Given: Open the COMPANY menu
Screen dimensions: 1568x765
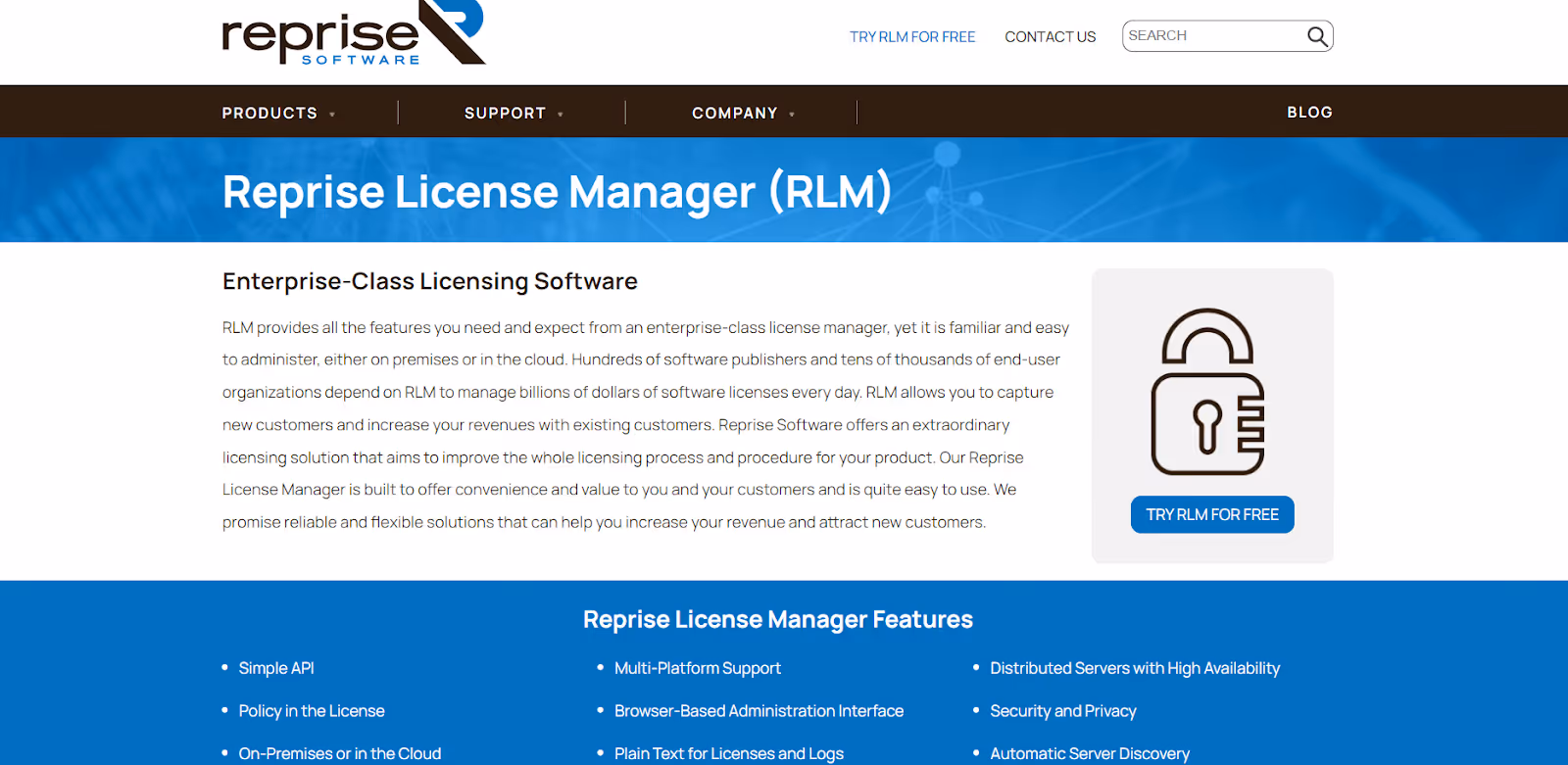Looking at the screenshot, I should coord(735,113).
